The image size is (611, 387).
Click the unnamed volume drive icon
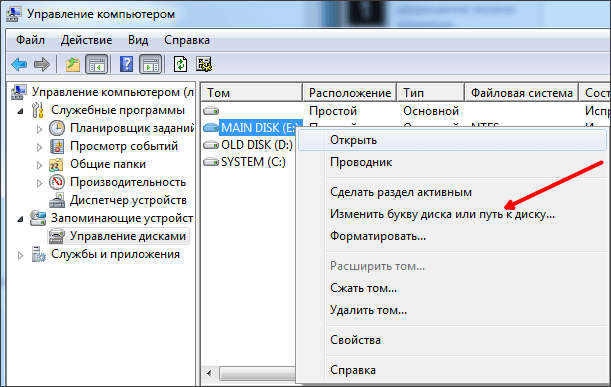(x=211, y=111)
